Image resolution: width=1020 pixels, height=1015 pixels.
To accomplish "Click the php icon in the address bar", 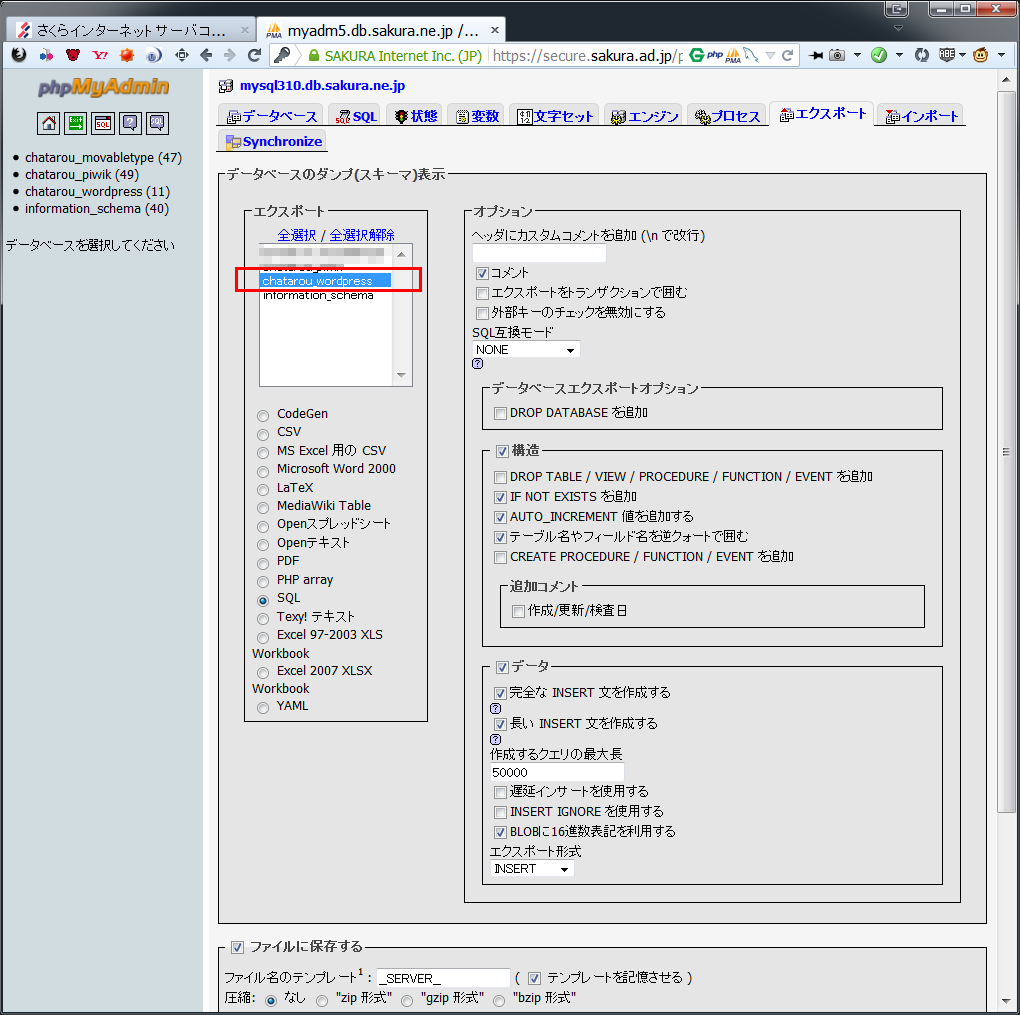I will [715, 55].
